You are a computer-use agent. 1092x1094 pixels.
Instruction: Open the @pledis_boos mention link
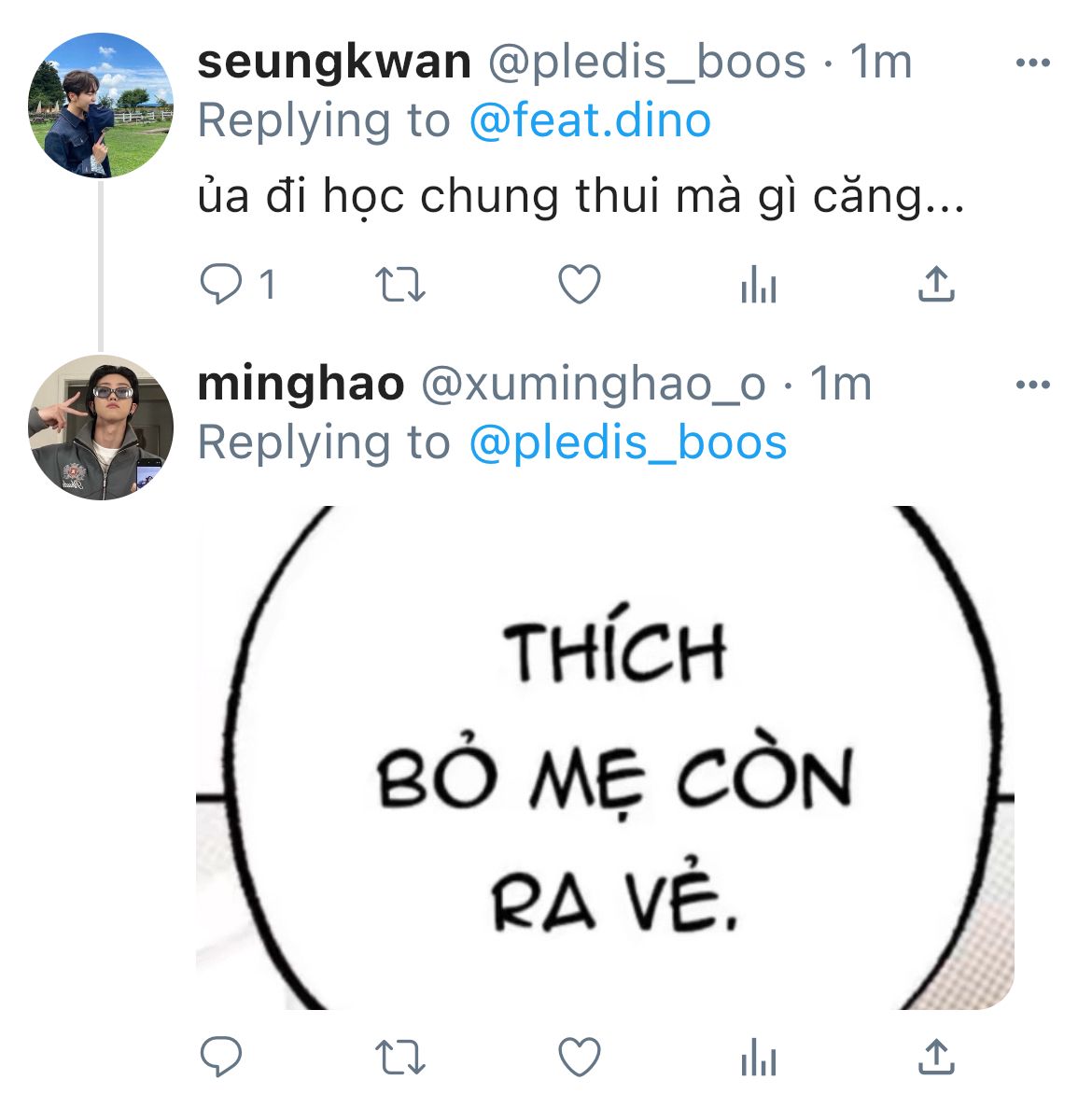coord(628,443)
